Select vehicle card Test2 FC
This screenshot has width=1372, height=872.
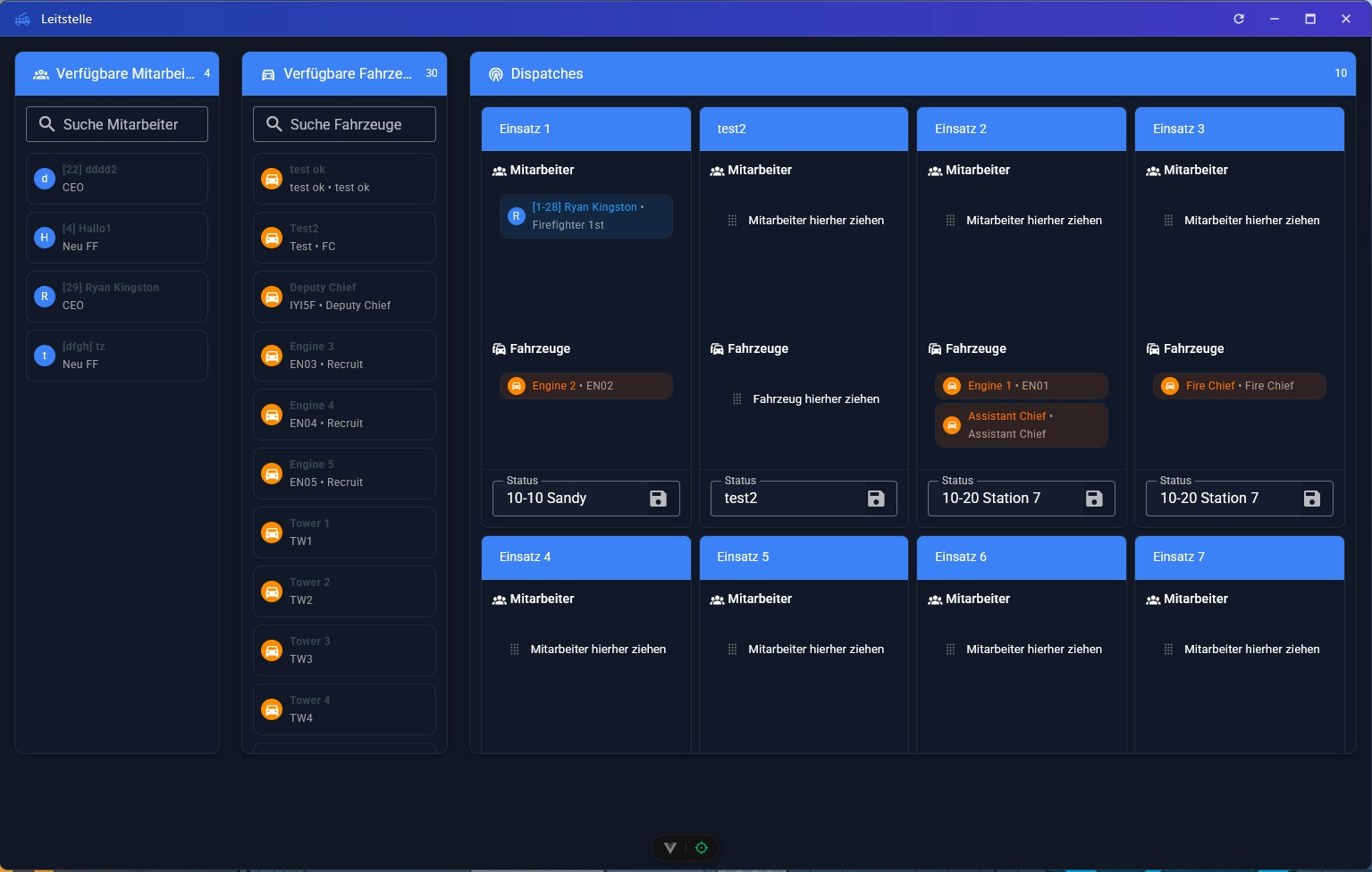[344, 238]
